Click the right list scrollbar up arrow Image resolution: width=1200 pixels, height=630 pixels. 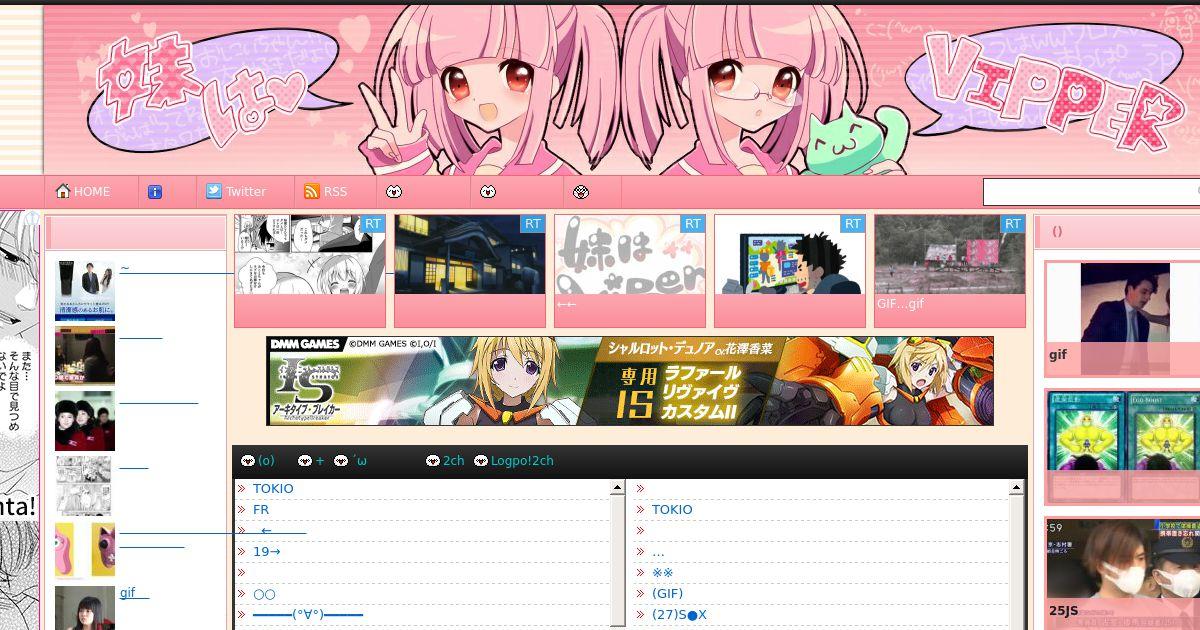click(1016, 488)
